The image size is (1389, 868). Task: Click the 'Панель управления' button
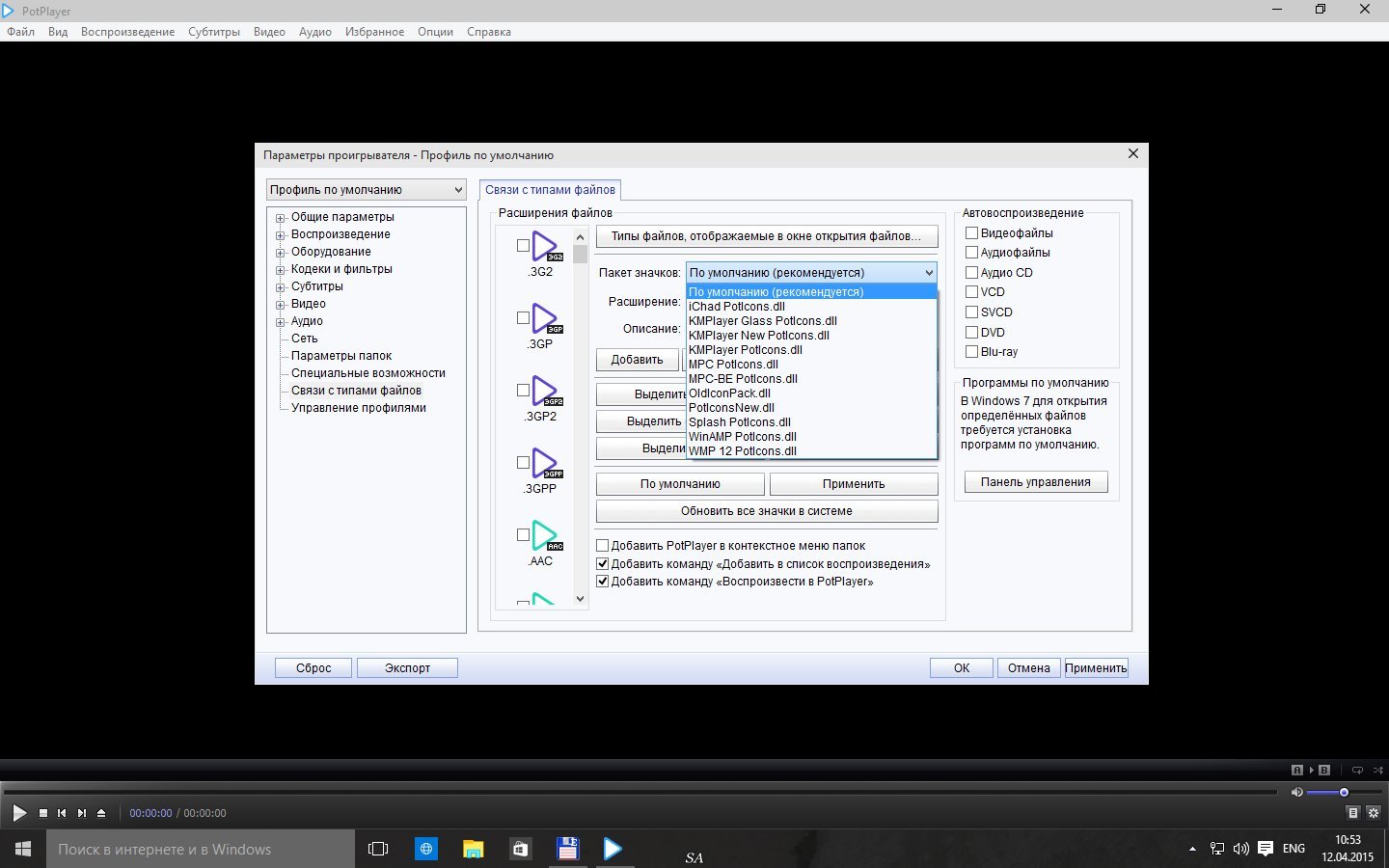pyautogui.click(x=1036, y=482)
